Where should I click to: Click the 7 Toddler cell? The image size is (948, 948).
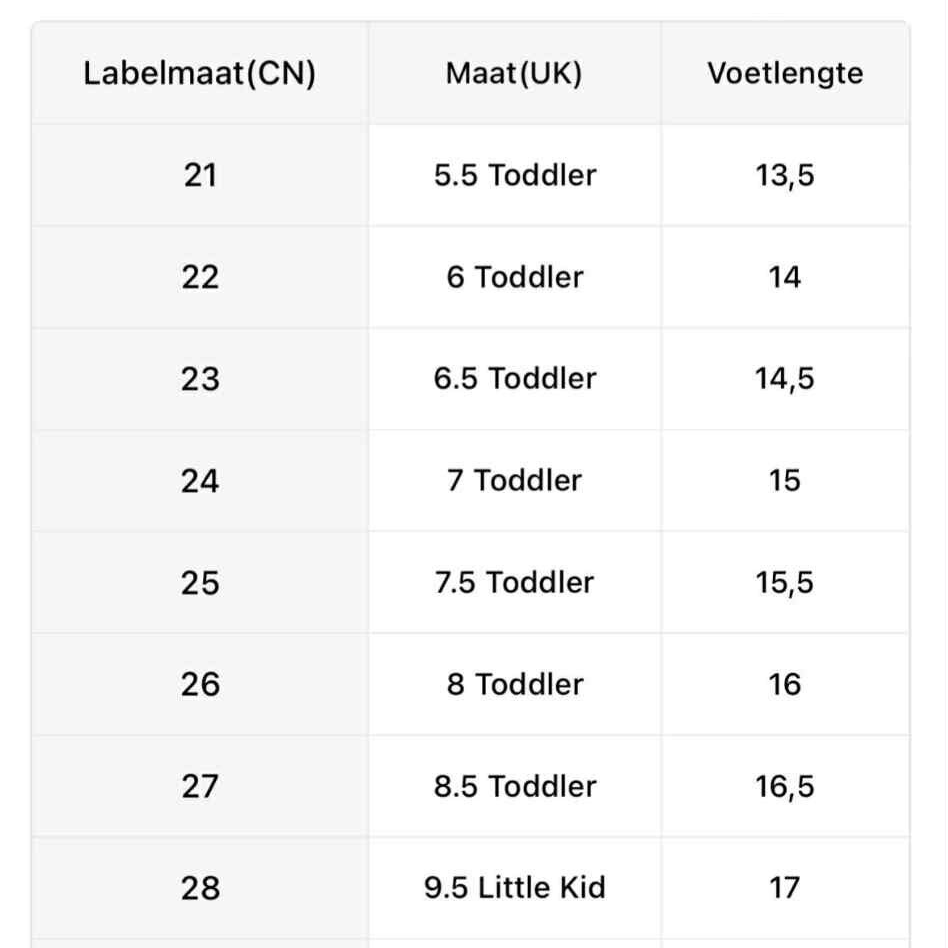coord(514,481)
